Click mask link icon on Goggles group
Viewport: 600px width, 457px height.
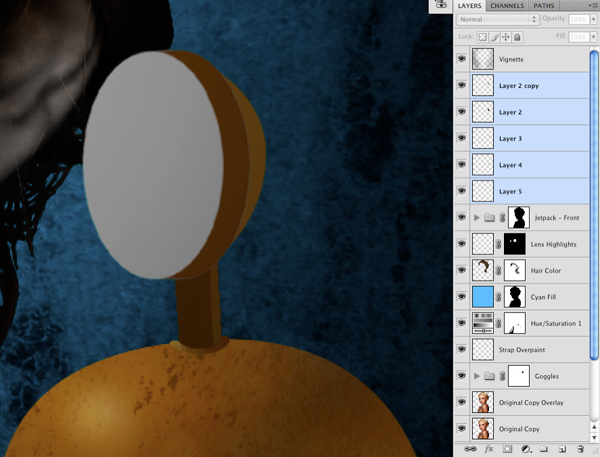(x=502, y=376)
